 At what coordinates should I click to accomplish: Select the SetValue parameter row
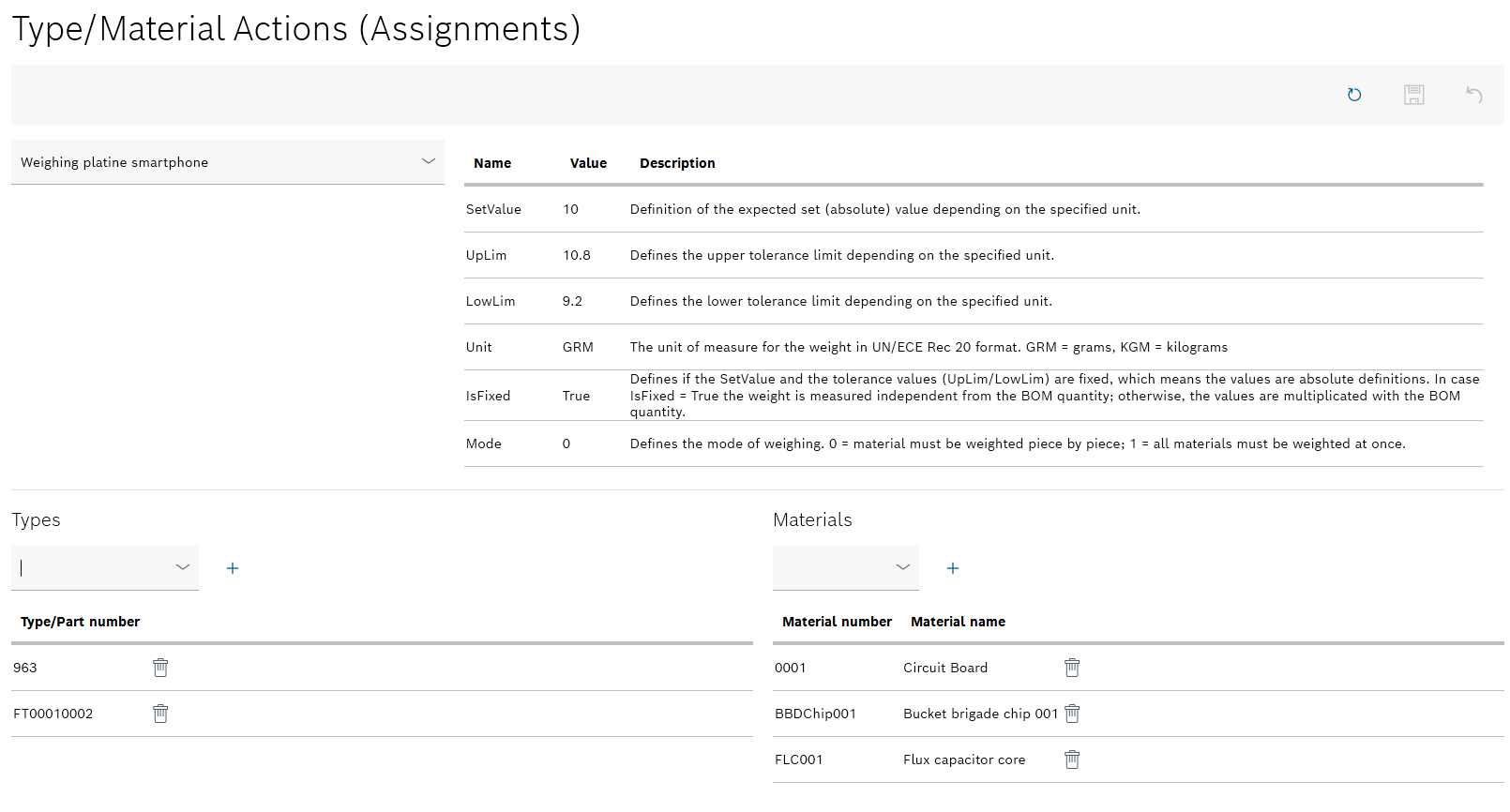click(493, 209)
